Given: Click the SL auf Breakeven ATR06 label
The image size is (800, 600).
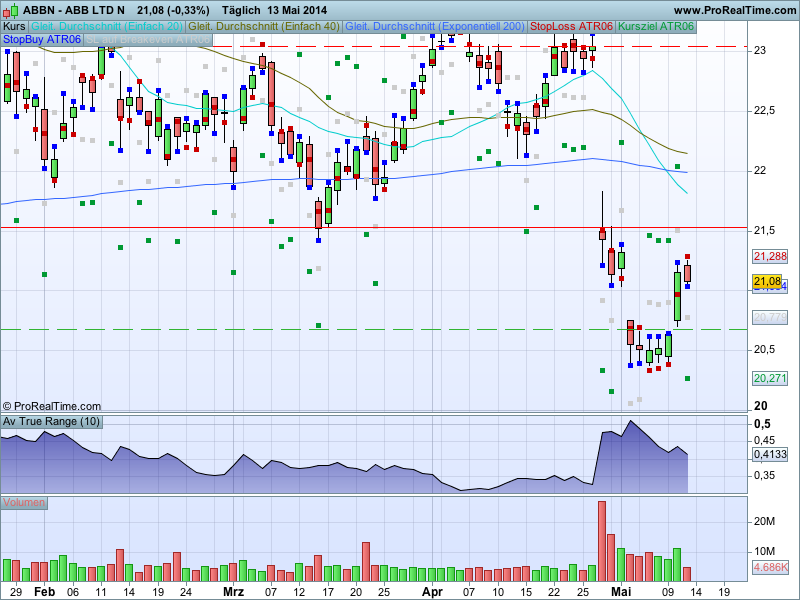Looking at the screenshot, I should (148, 39).
